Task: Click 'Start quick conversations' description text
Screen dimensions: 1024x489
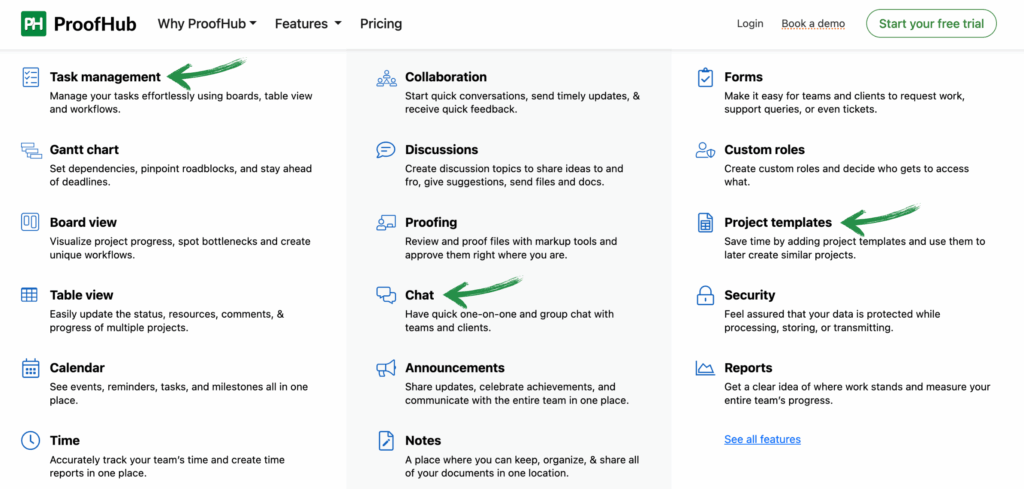Action: tap(522, 103)
